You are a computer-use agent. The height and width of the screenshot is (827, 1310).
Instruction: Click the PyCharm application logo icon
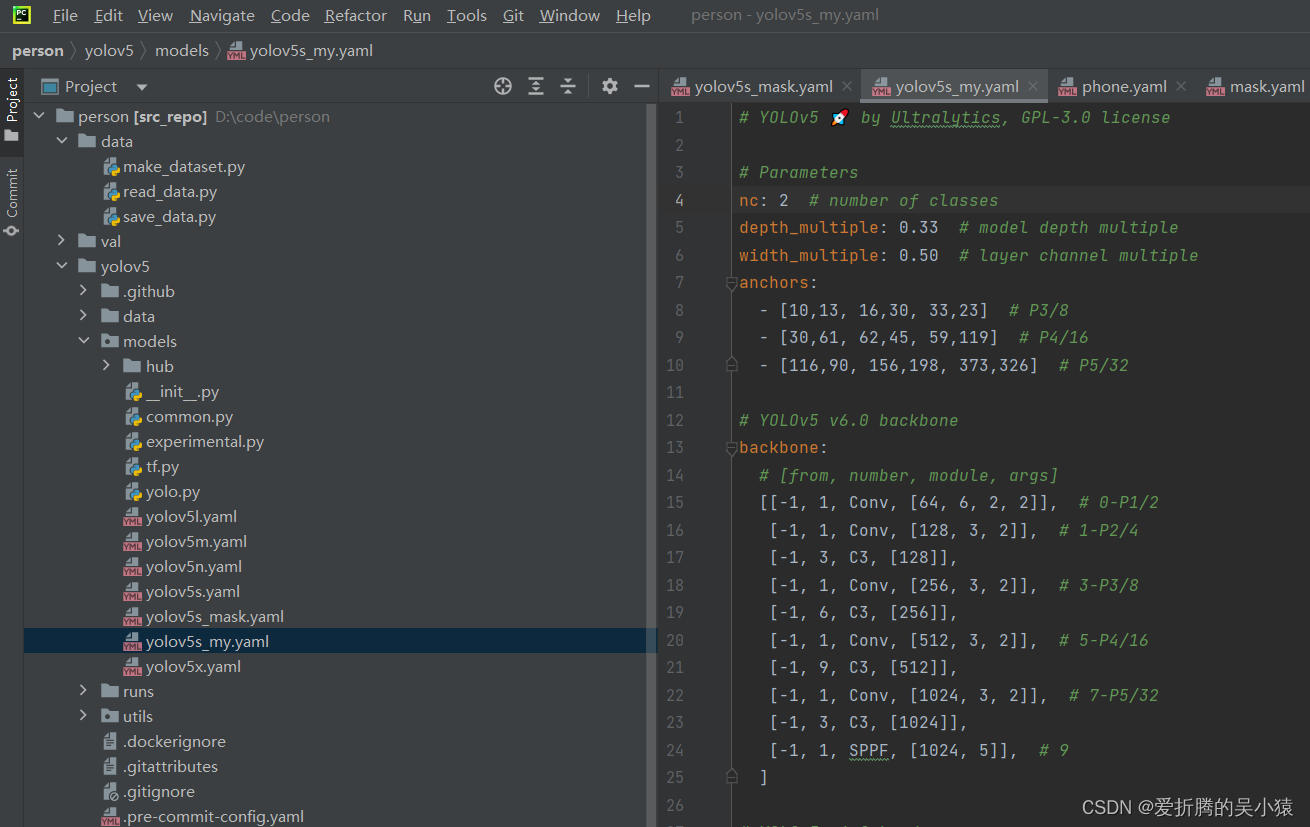[21, 15]
